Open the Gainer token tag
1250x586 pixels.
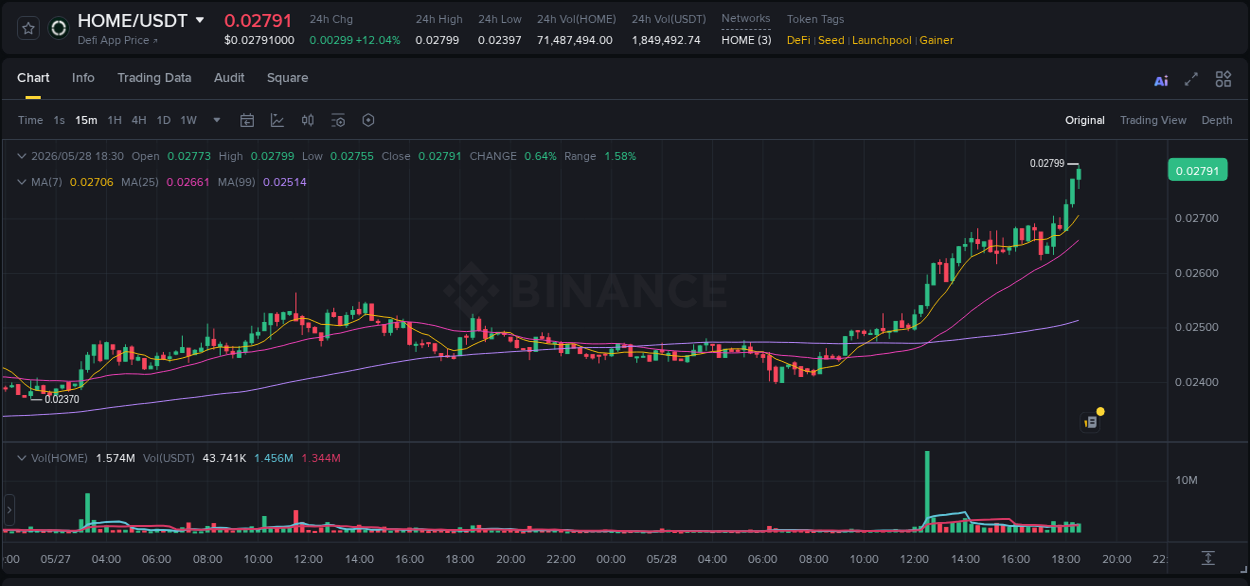pyautogui.click(x=937, y=40)
